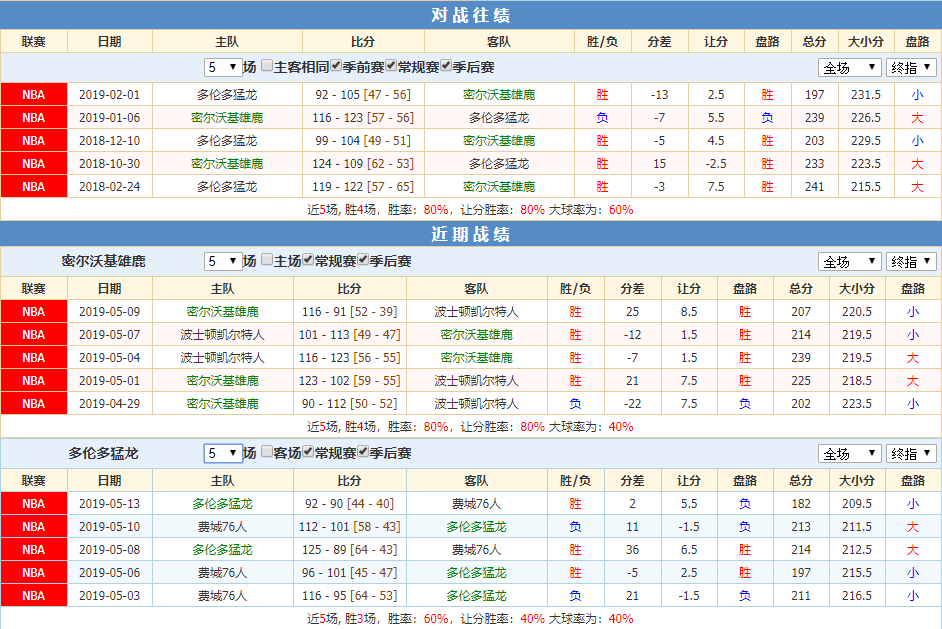Click score '116 - 123 [57 - 56]' dated 2019-01-06
The width and height of the screenshot is (942, 629).
point(363,118)
